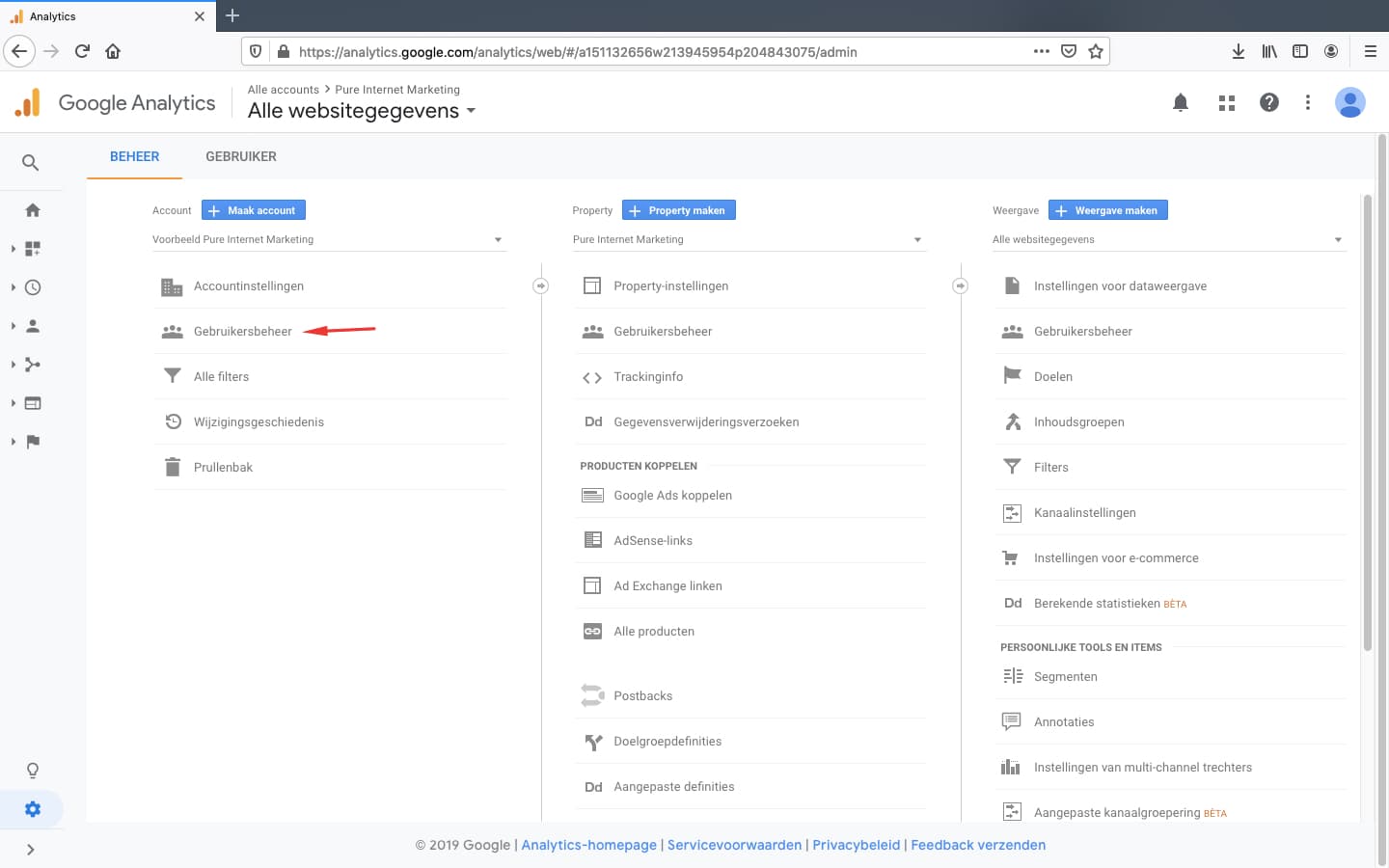Open a new browser tab
1389x868 pixels.
tap(232, 15)
